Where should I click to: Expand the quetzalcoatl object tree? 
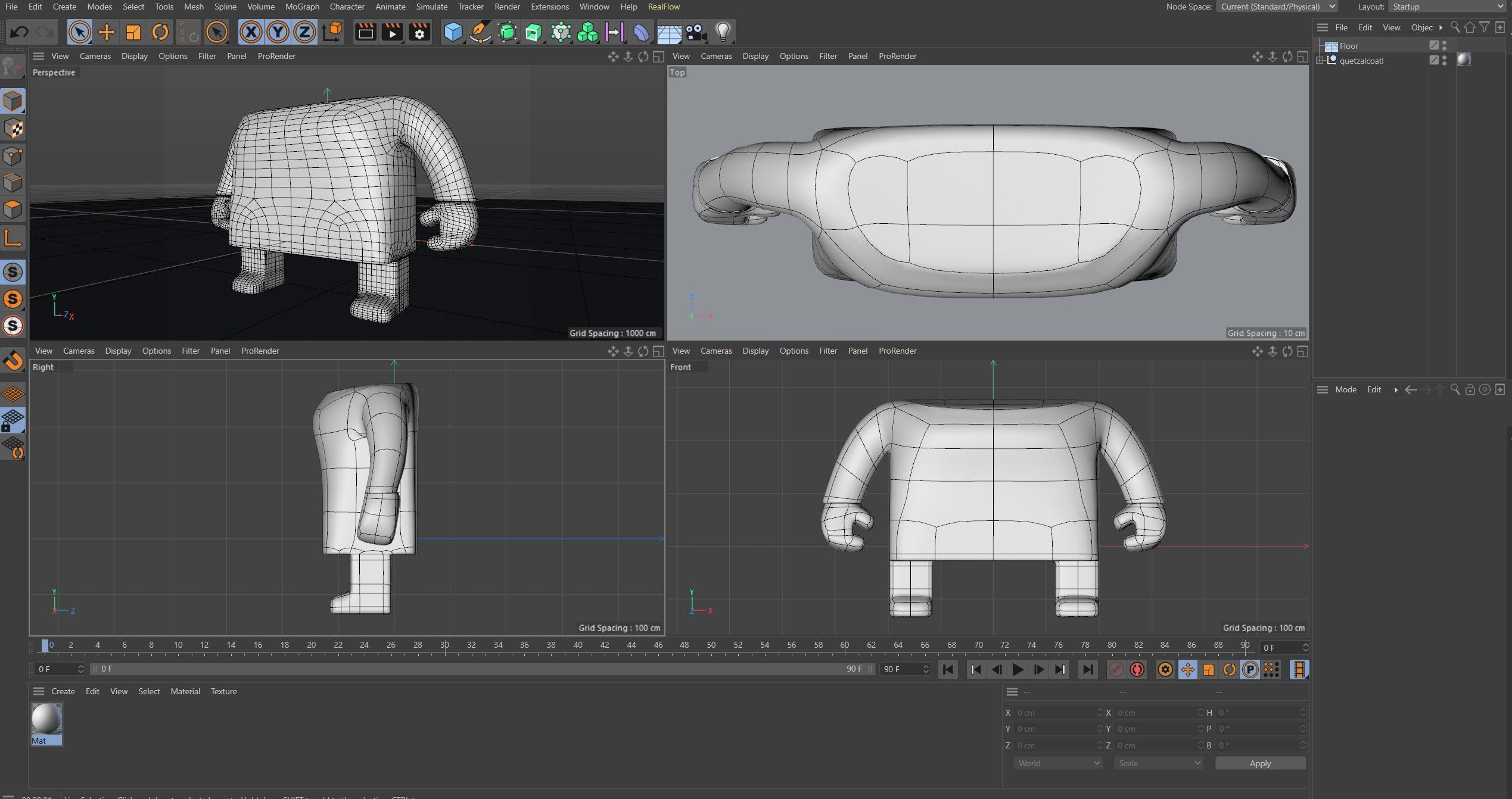[1320, 61]
